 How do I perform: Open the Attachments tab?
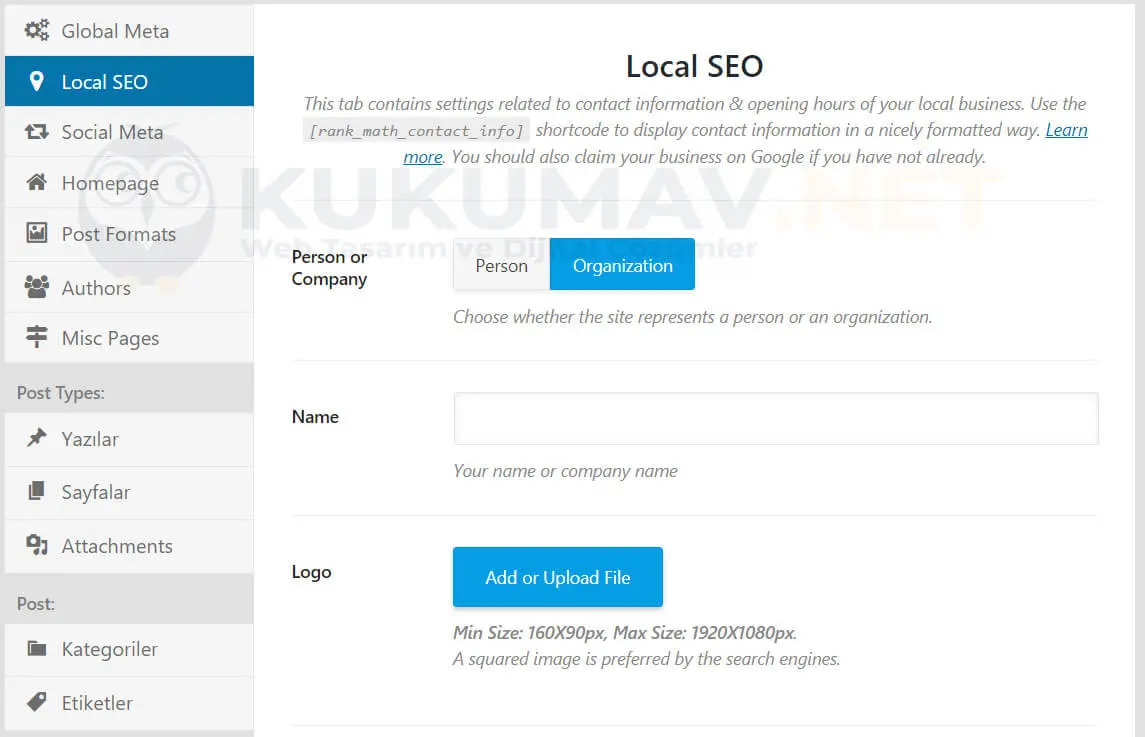click(x=129, y=546)
